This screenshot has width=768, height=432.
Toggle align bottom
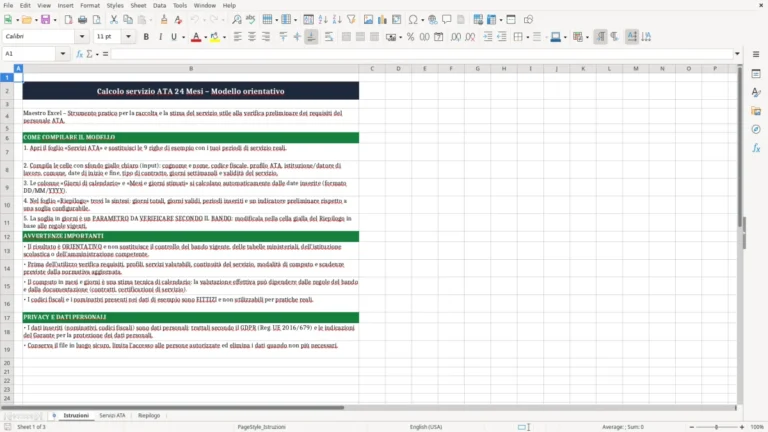312,37
